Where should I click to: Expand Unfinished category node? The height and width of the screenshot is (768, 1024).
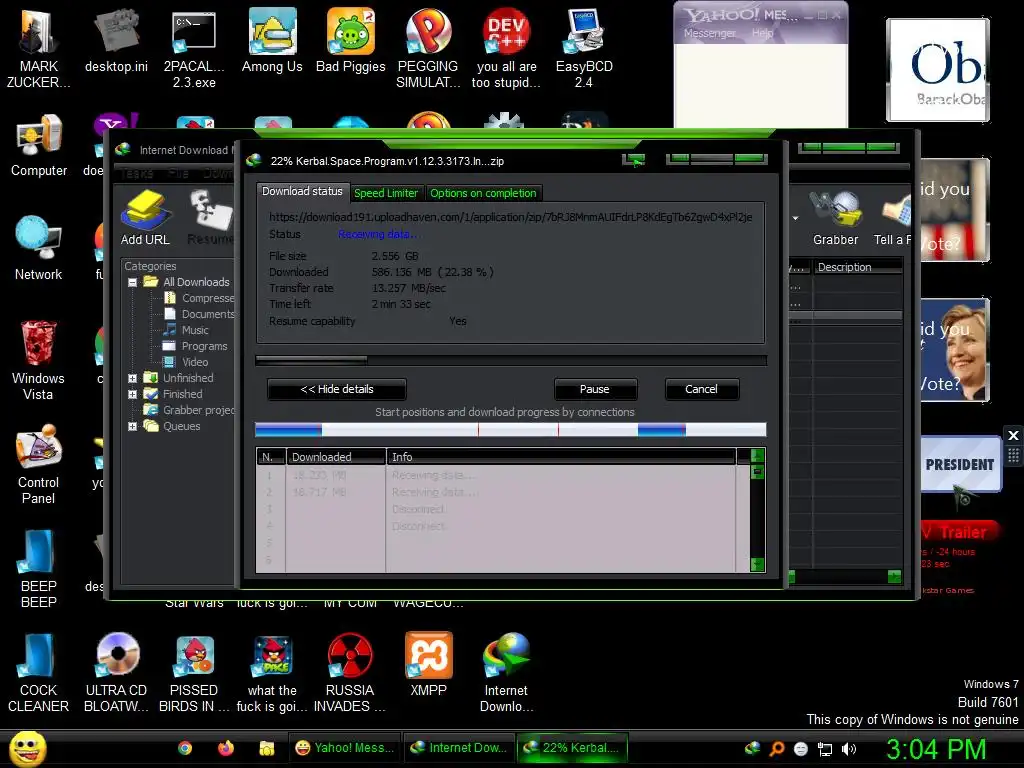coord(133,378)
